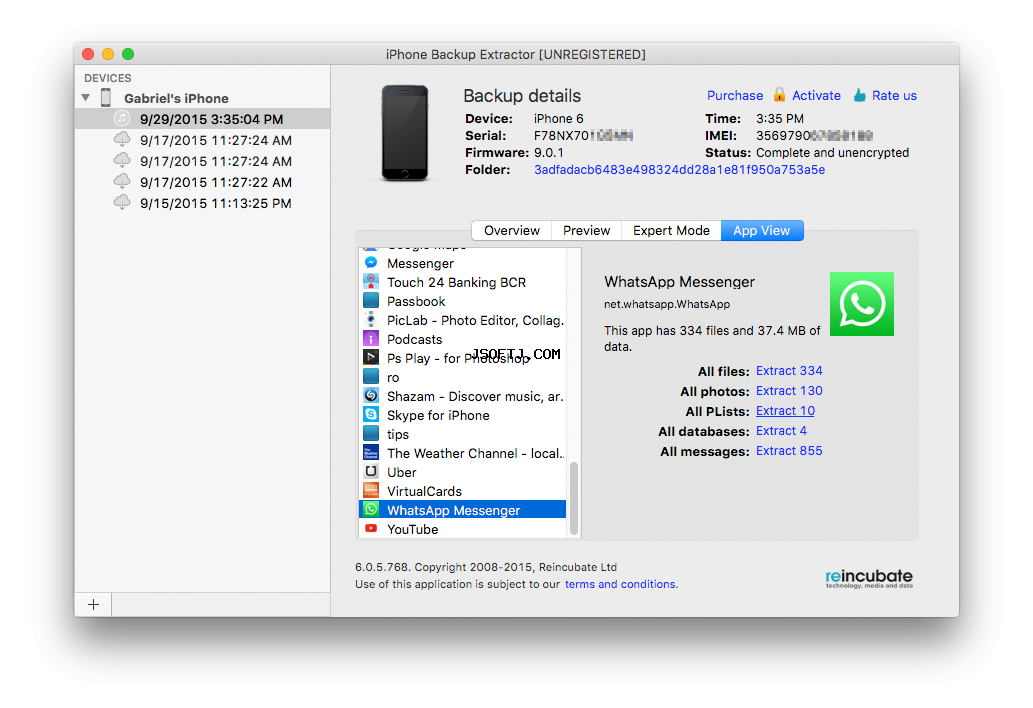Extract 855 messages
This screenshot has height=708, width=1033.
tap(789, 451)
